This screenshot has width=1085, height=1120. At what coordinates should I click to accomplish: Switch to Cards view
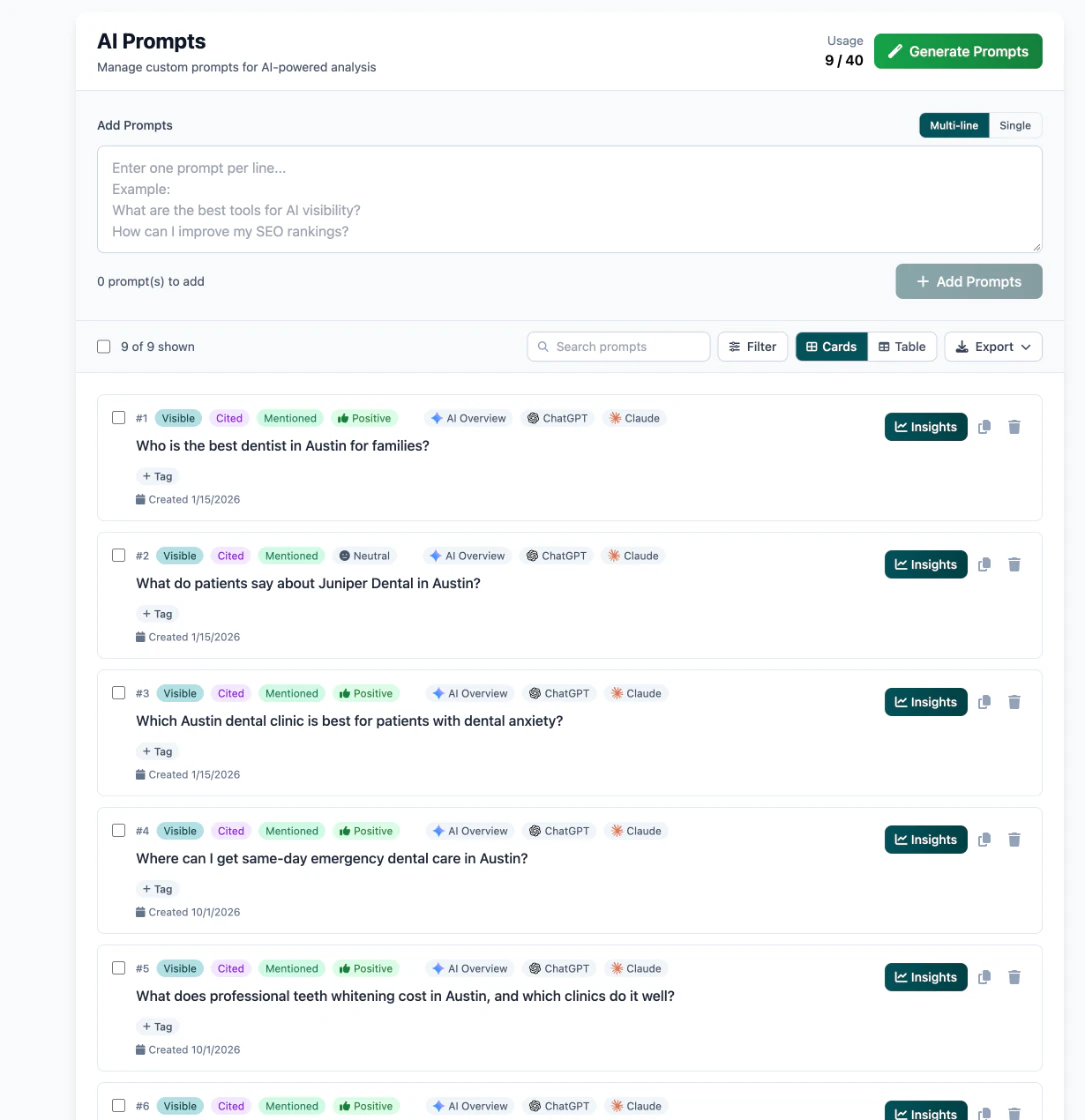[x=831, y=346]
